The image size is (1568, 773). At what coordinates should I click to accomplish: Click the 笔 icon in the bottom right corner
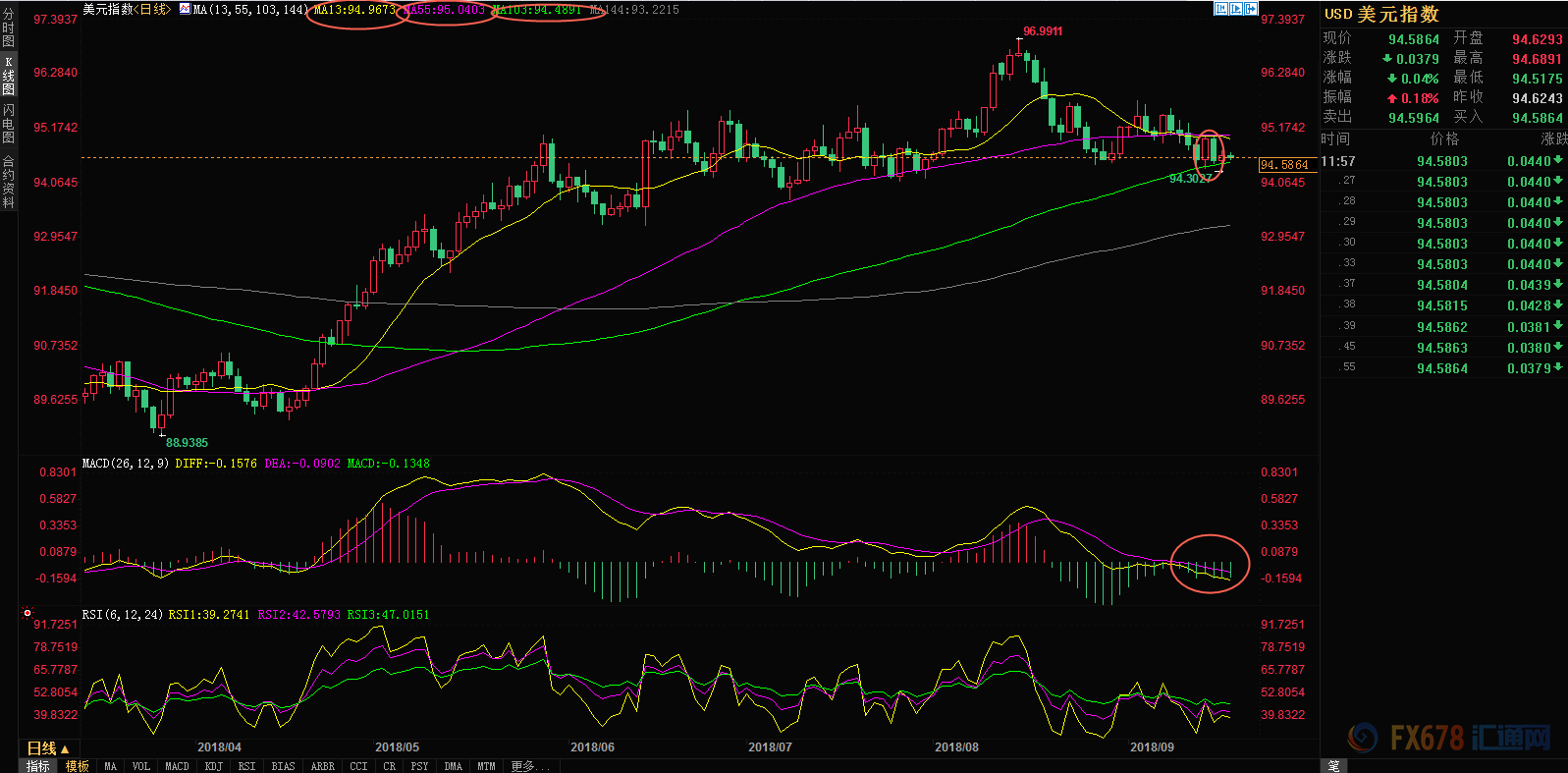tap(1334, 765)
